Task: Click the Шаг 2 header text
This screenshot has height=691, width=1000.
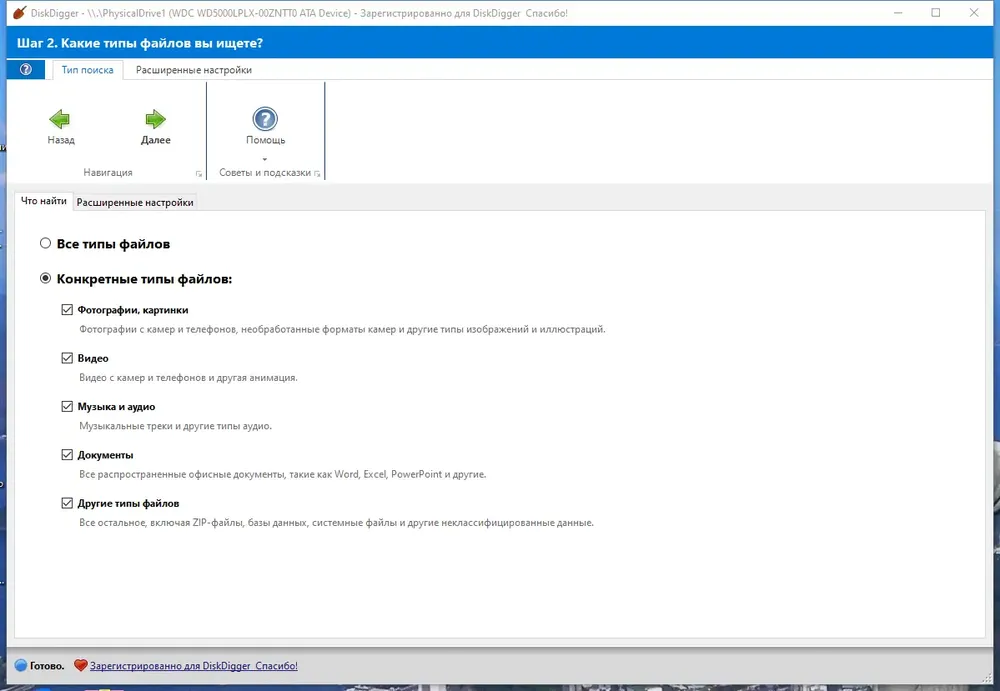Action: [140, 43]
